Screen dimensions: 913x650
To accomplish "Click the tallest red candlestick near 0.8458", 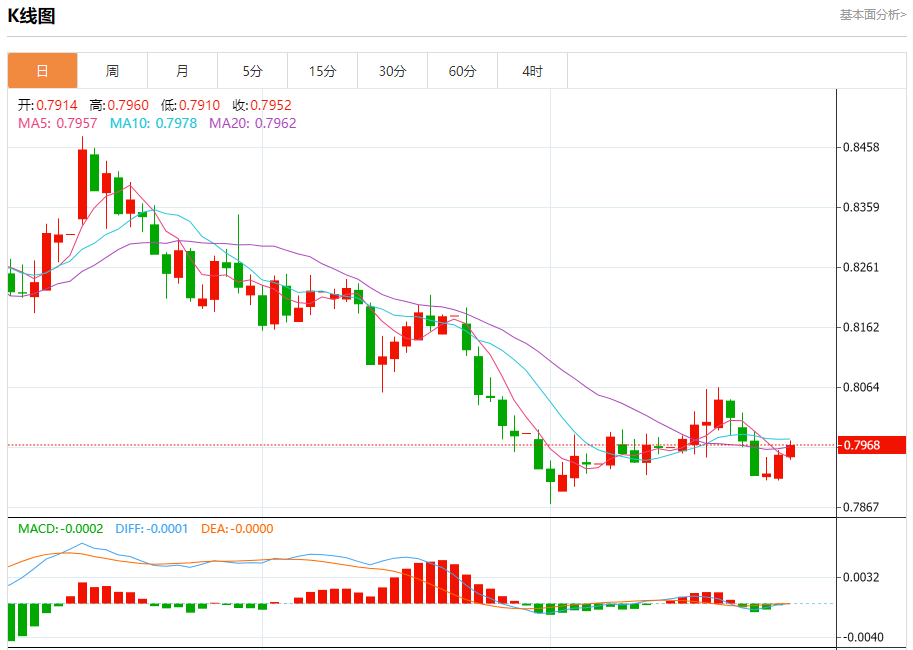I will click(83, 184).
